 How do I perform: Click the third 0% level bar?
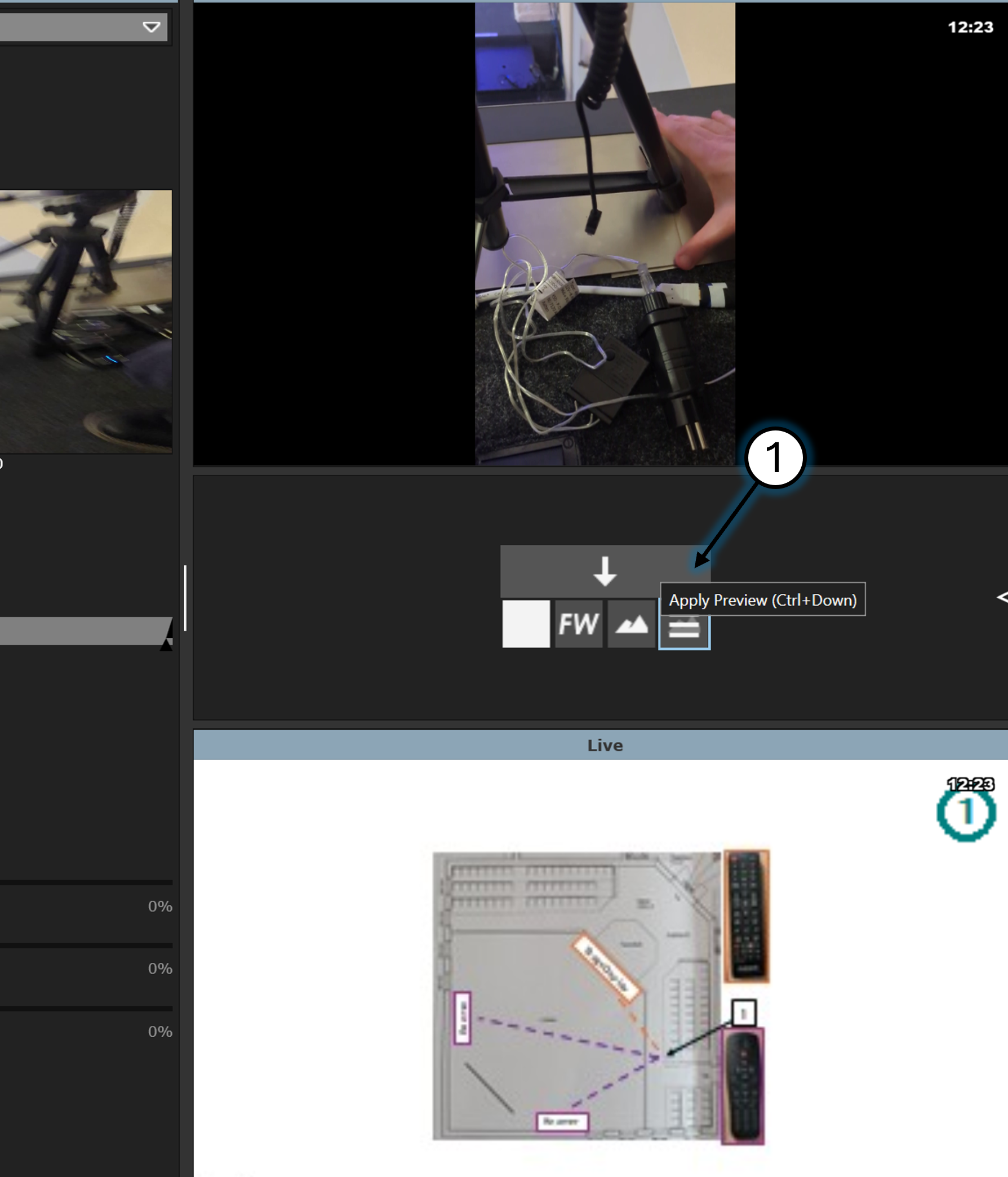click(x=85, y=1009)
